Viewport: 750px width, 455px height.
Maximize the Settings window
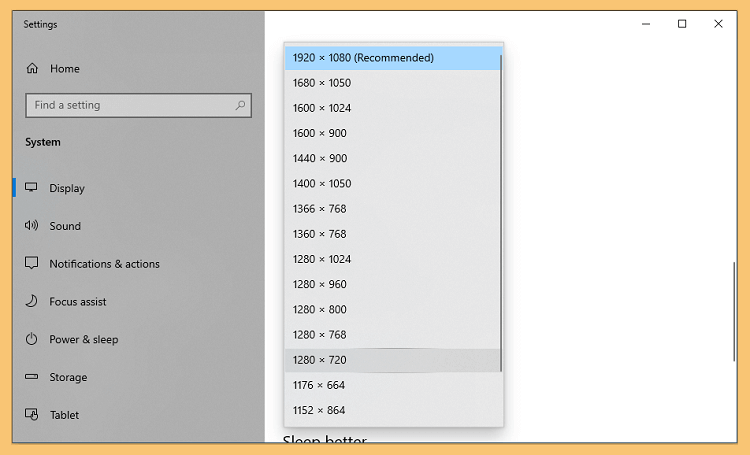click(x=682, y=24)
